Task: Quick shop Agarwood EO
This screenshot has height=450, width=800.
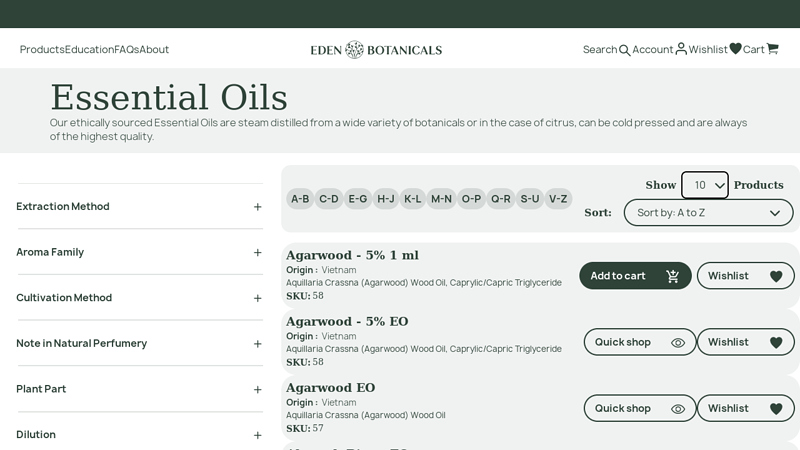Action: coord(640,409)
